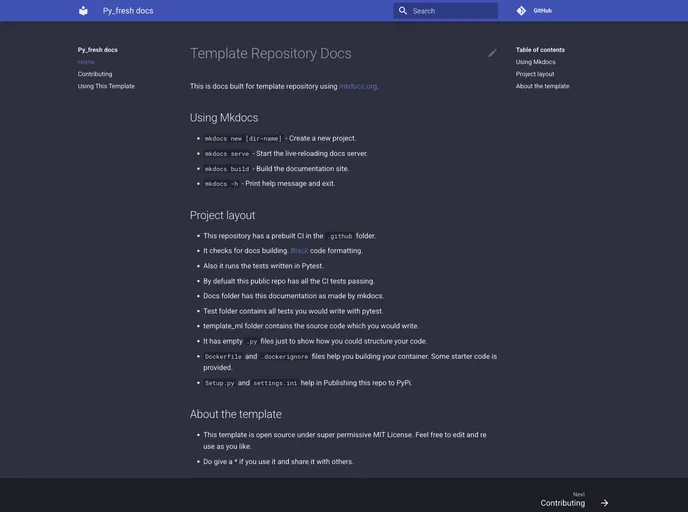The width and height of the screenshot is (688, 512).
Task: Click 'Also it runs the tests written in Pytest'
Action: pyautogui.click(x=263, y=266)
